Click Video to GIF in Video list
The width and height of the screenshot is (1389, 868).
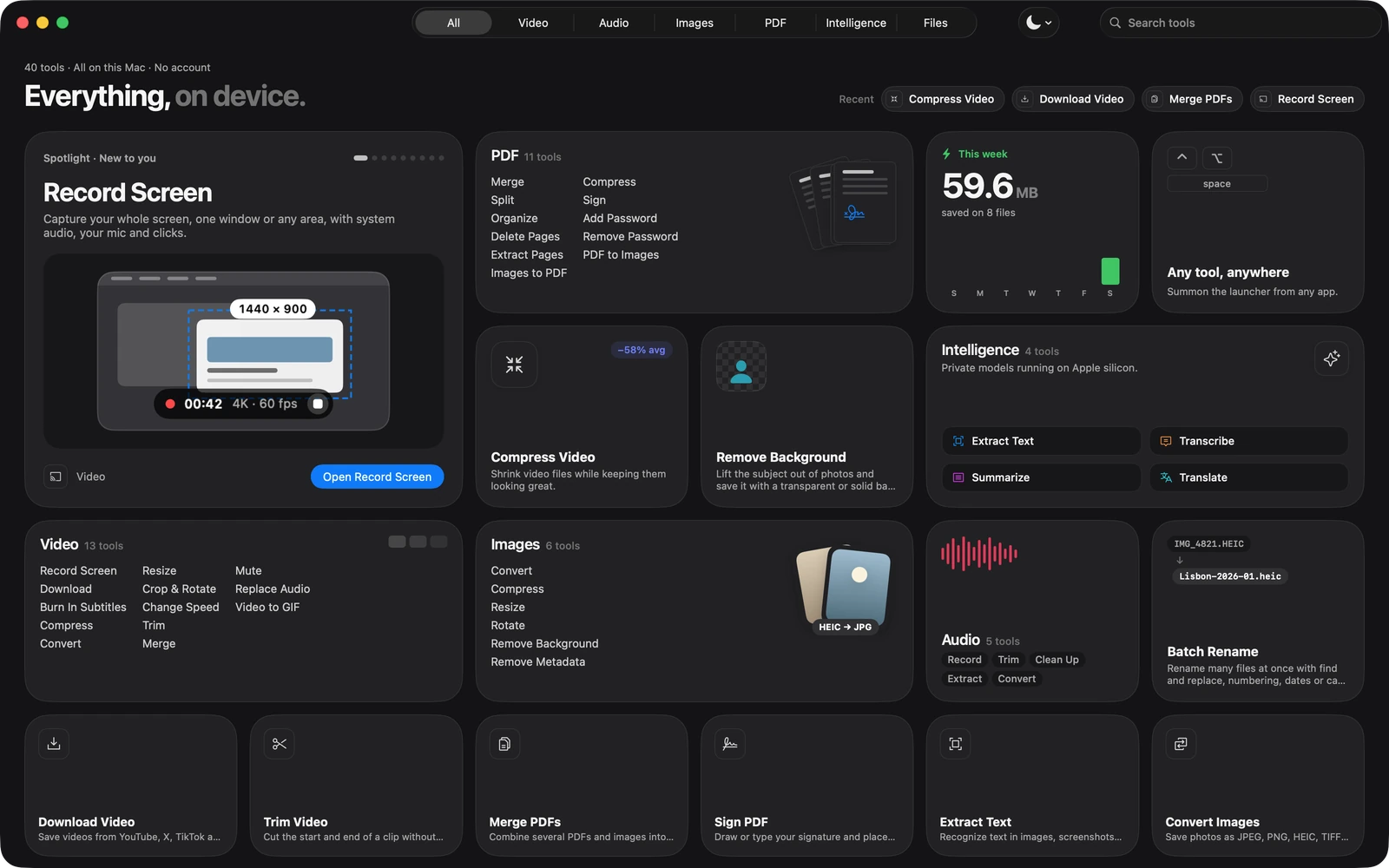click(x=267, y=607)
